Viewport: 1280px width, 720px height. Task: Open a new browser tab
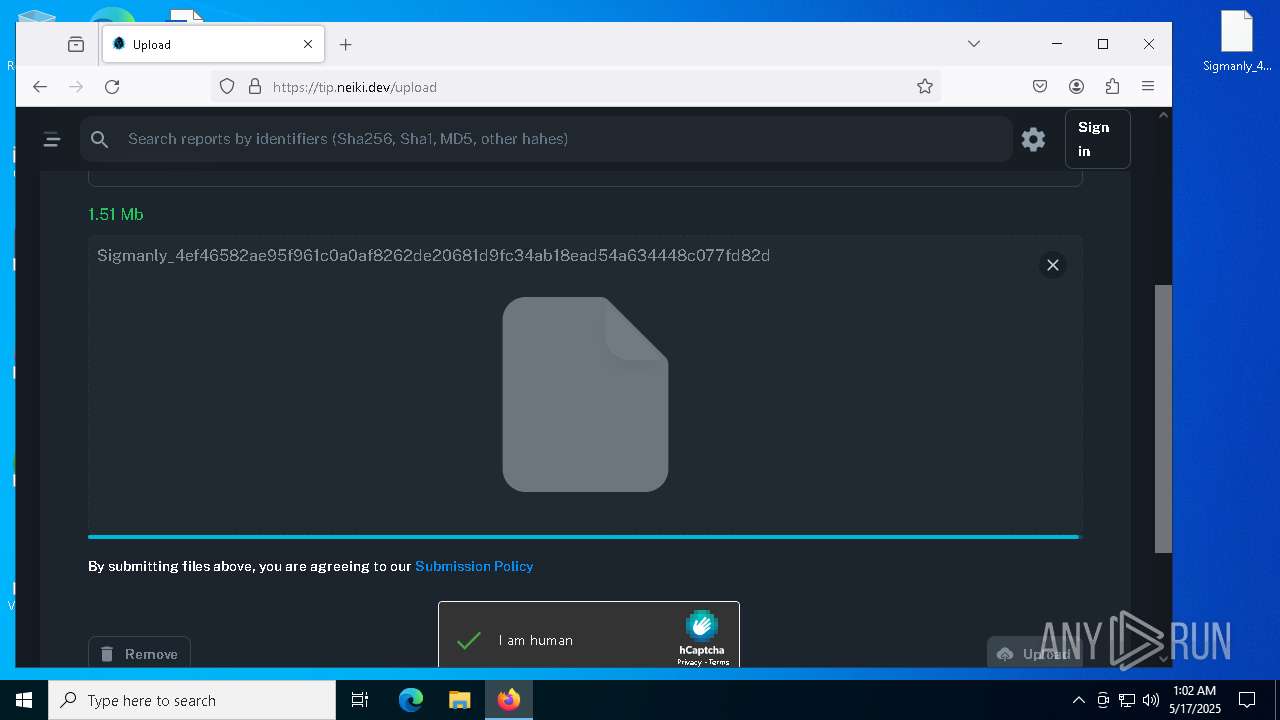(346, 44)
